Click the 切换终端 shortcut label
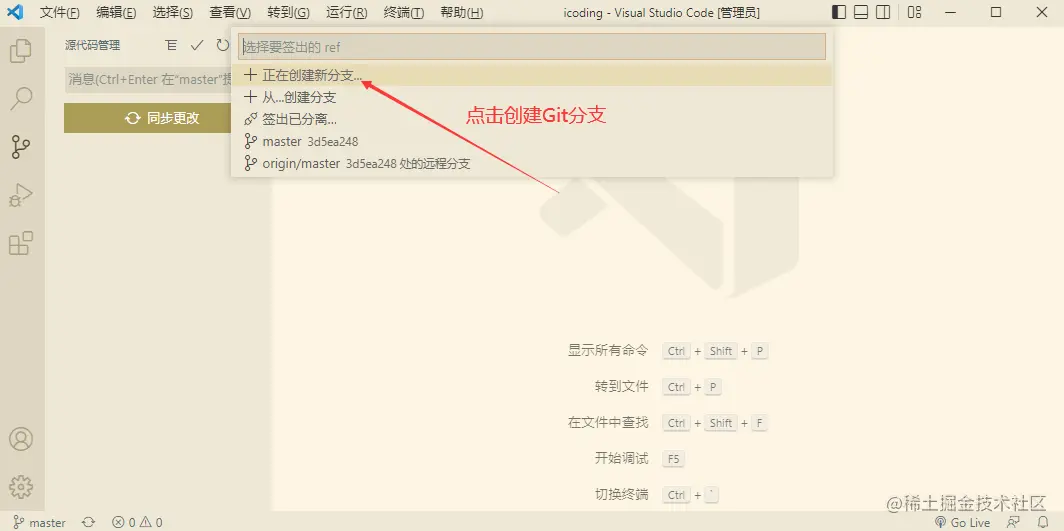The height and width of the screenshot is (531, 1064). 622,494
